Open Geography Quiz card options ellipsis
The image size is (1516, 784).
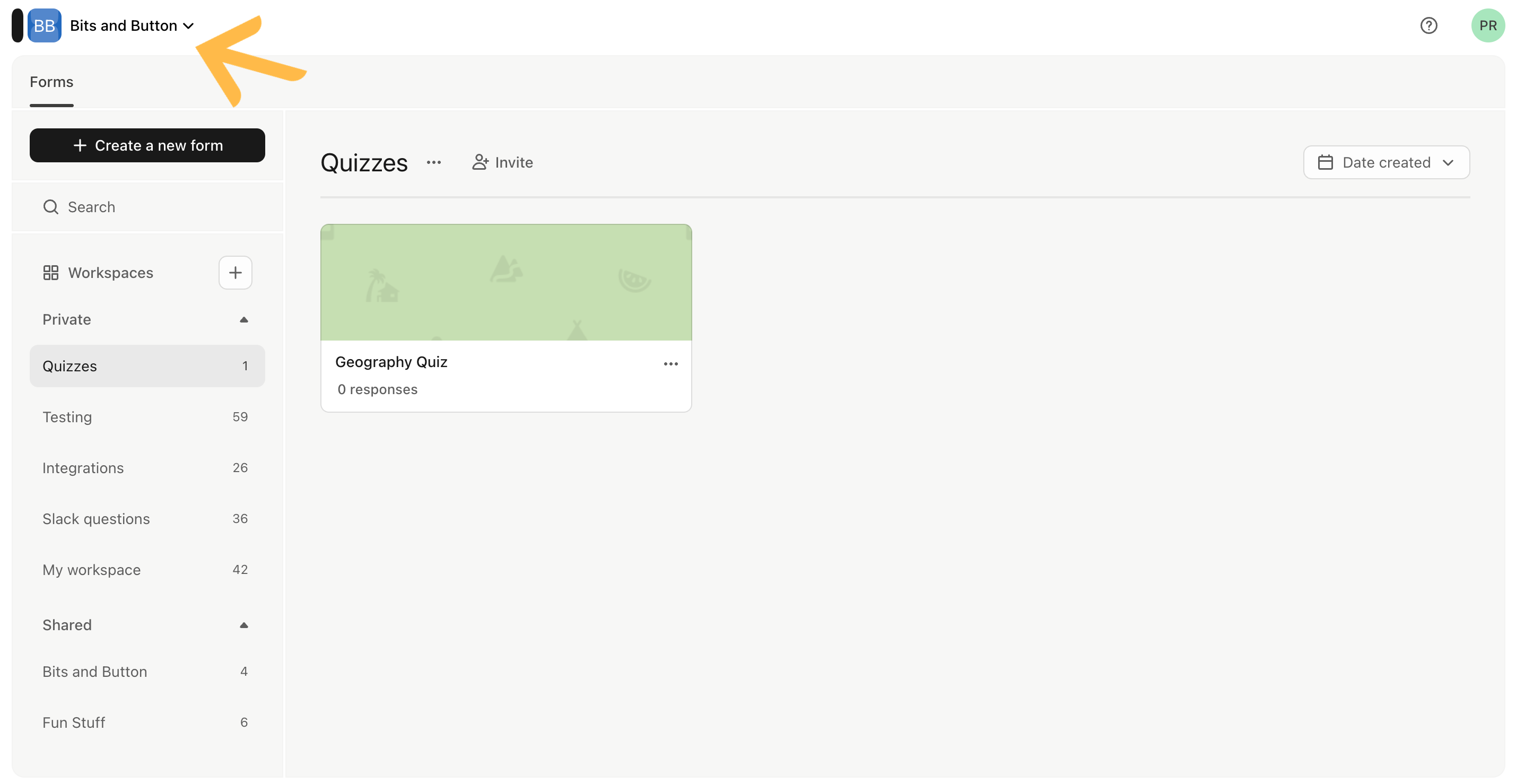click(671, 364)
